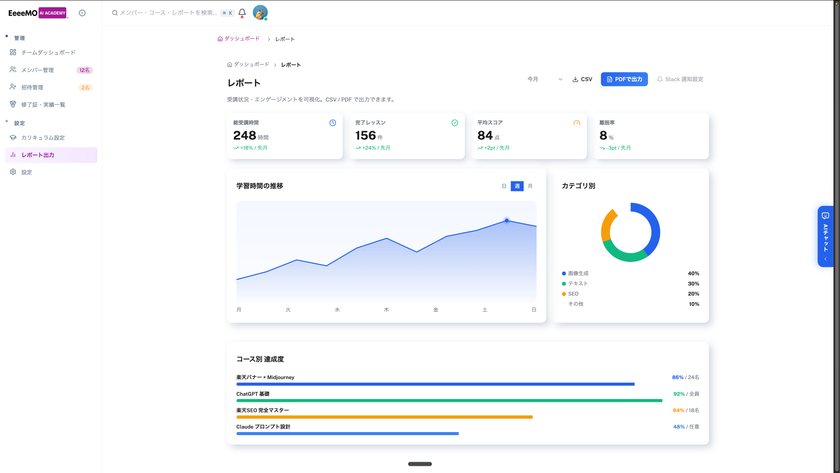Switch the learning time chart to the 日 view

504,186
